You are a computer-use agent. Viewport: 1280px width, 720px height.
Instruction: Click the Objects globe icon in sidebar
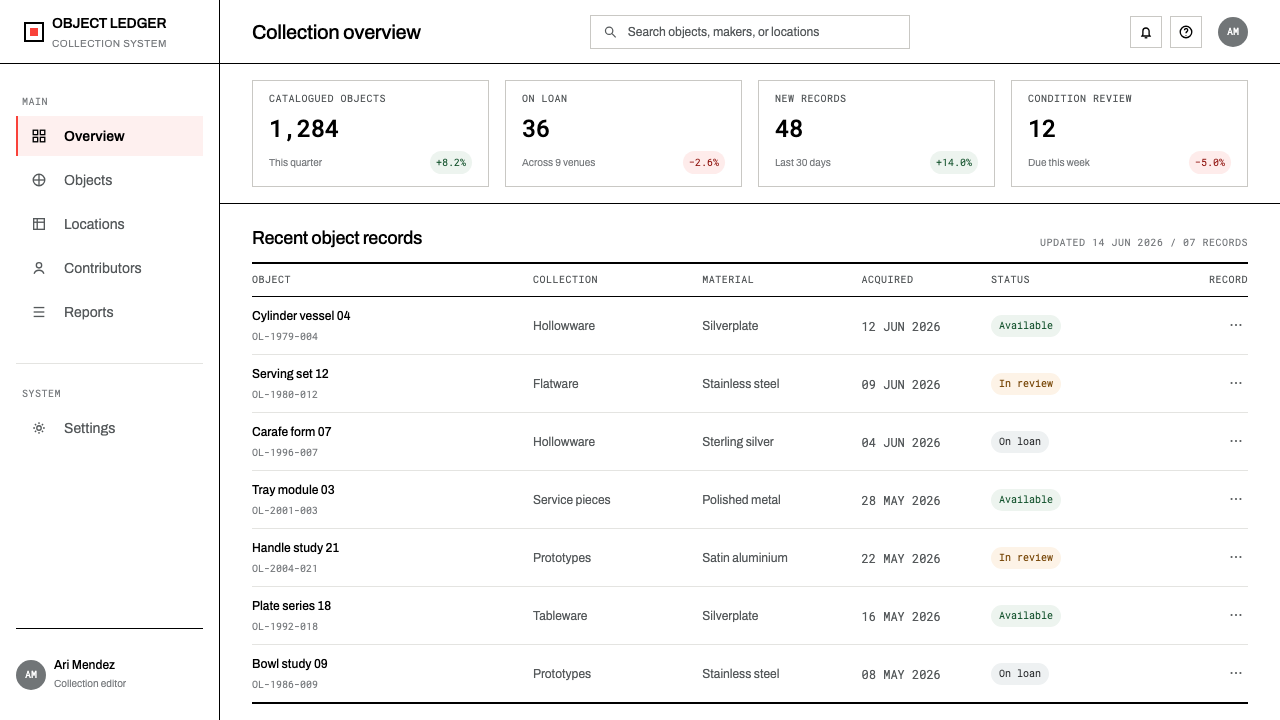(x=39, y=180)
